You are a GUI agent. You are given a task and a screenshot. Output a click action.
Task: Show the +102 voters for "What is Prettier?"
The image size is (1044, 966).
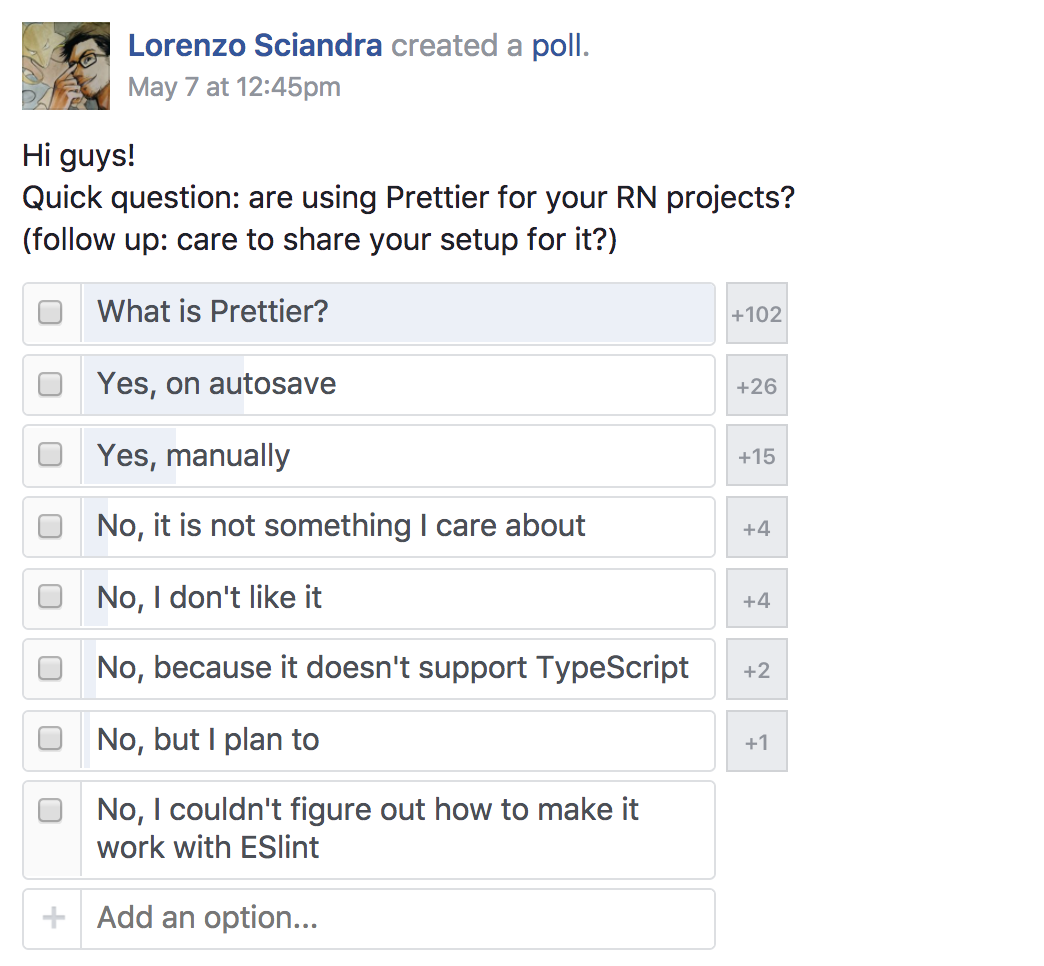pyautogui.click(x=756, y=314)
